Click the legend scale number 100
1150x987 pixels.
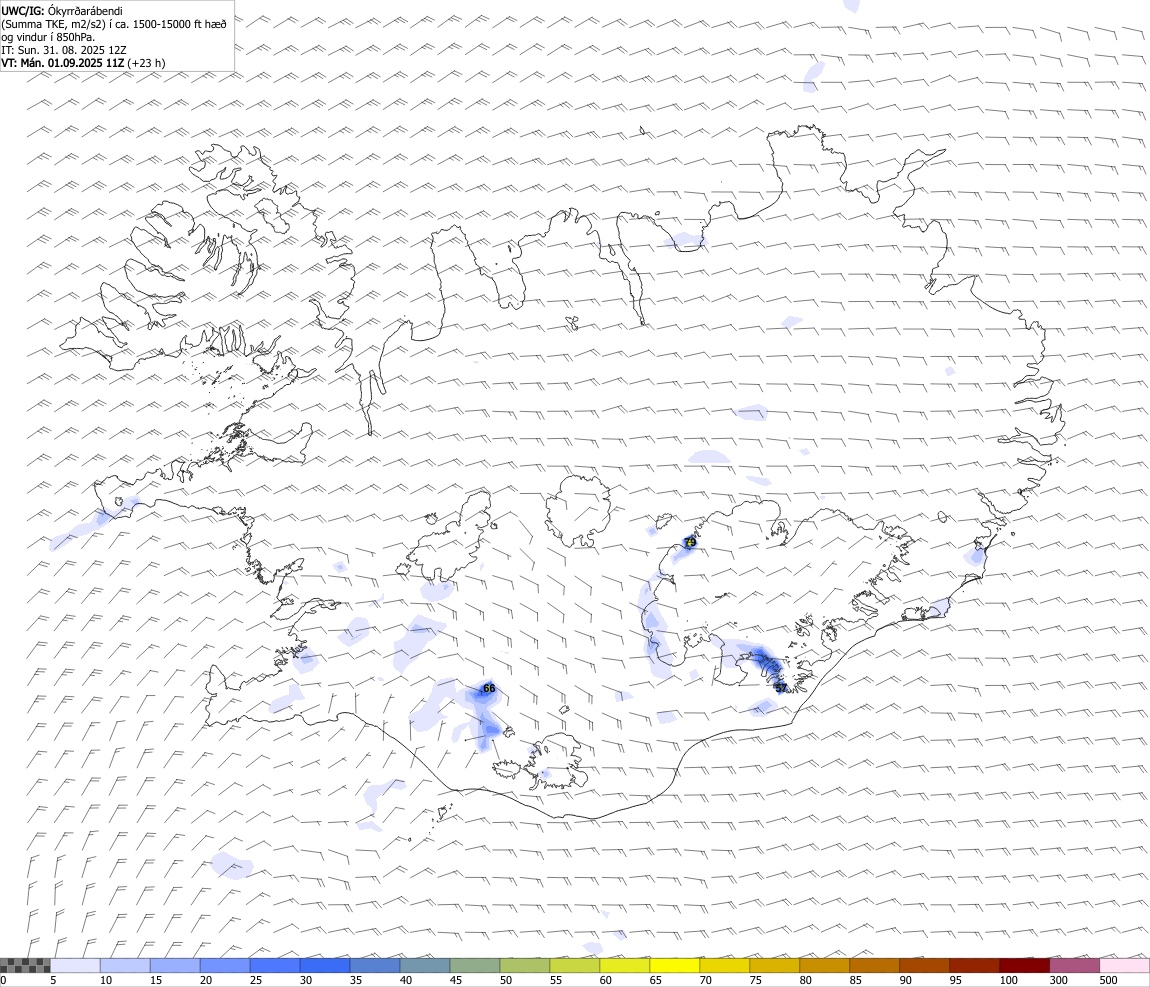[1008, 980]
